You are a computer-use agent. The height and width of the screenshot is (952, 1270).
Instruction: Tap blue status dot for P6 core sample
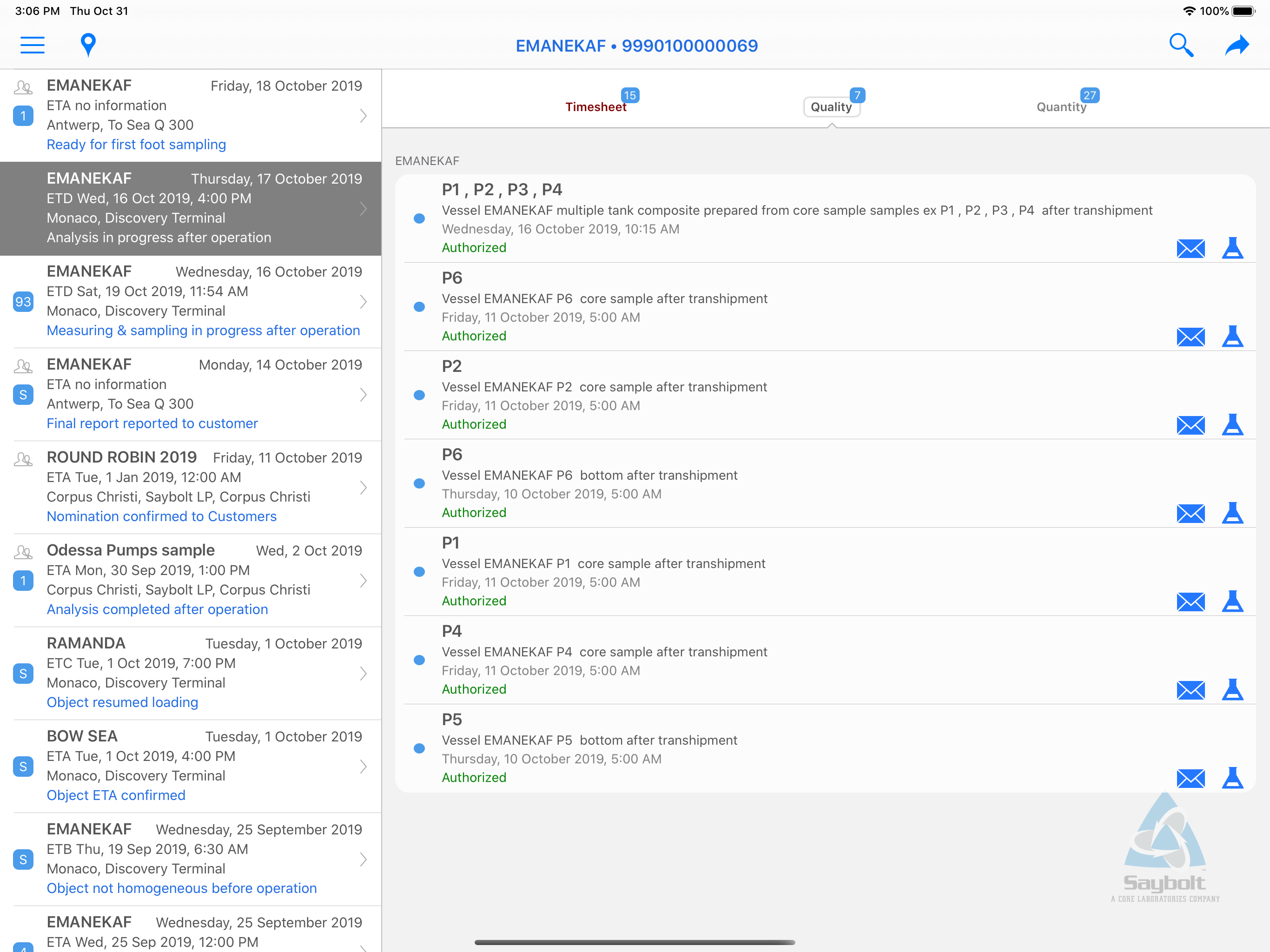click(x=419, y=307)
